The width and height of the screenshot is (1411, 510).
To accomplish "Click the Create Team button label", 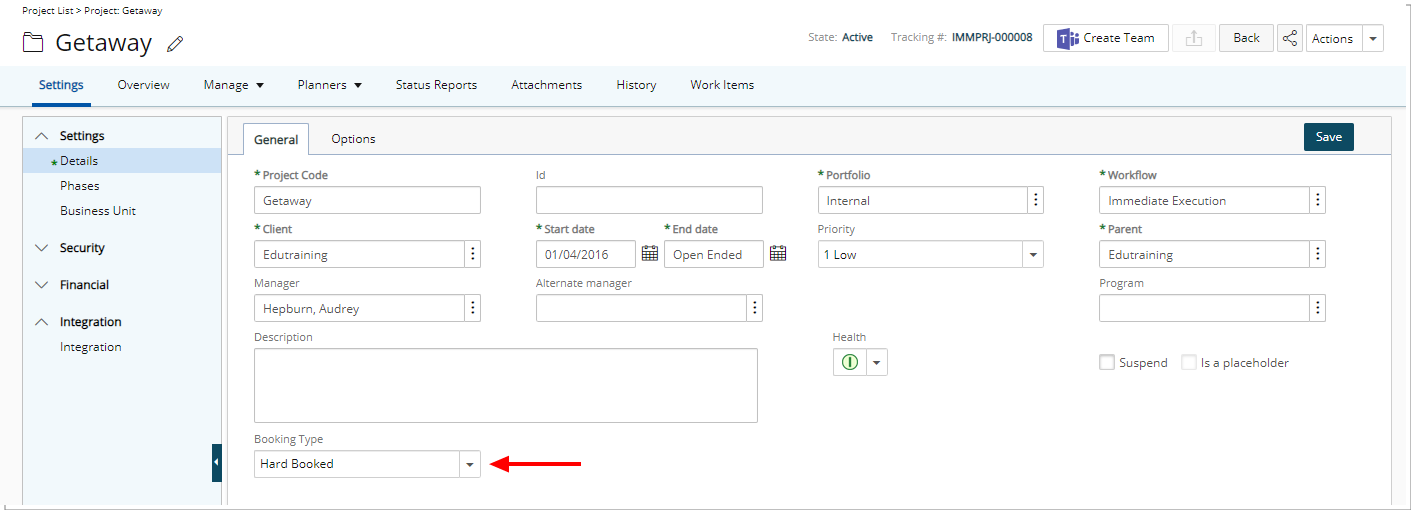I will click(x=1119, y=38).
